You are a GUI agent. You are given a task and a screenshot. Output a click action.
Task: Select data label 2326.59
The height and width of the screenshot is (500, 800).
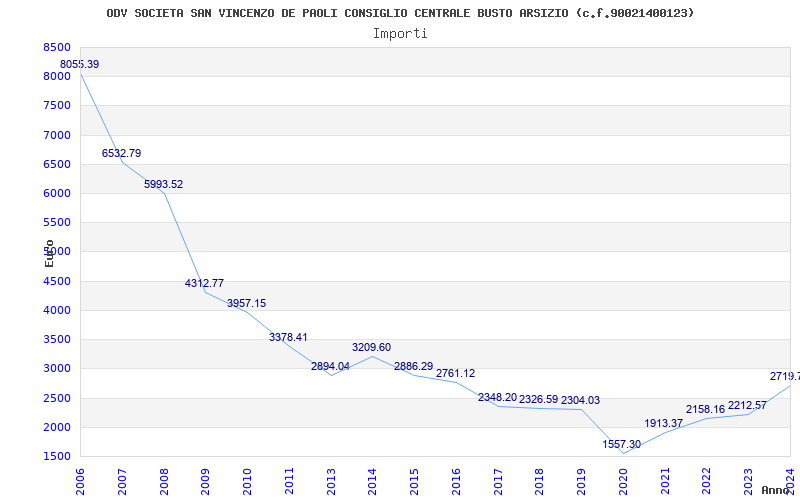pyautogui.click(x=539, y=399)
